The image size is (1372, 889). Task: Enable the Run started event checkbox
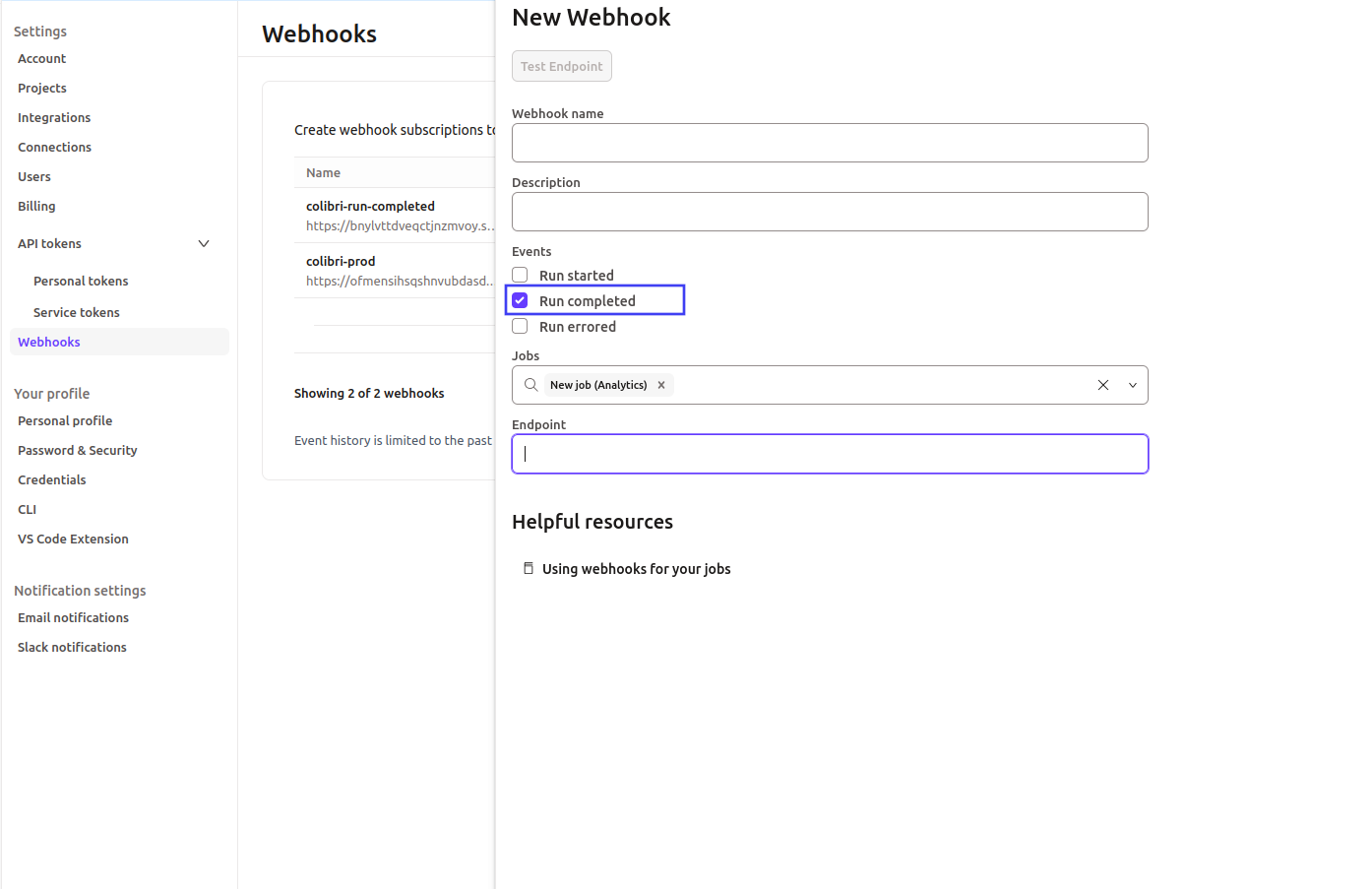(x=519, y=275)
